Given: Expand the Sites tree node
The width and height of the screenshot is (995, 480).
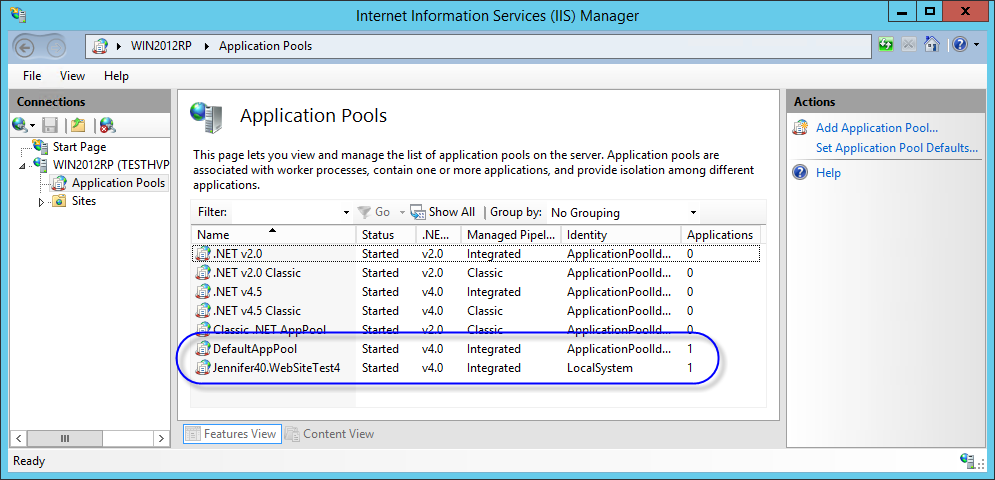Looking at the screenshot, I should 42,202.
